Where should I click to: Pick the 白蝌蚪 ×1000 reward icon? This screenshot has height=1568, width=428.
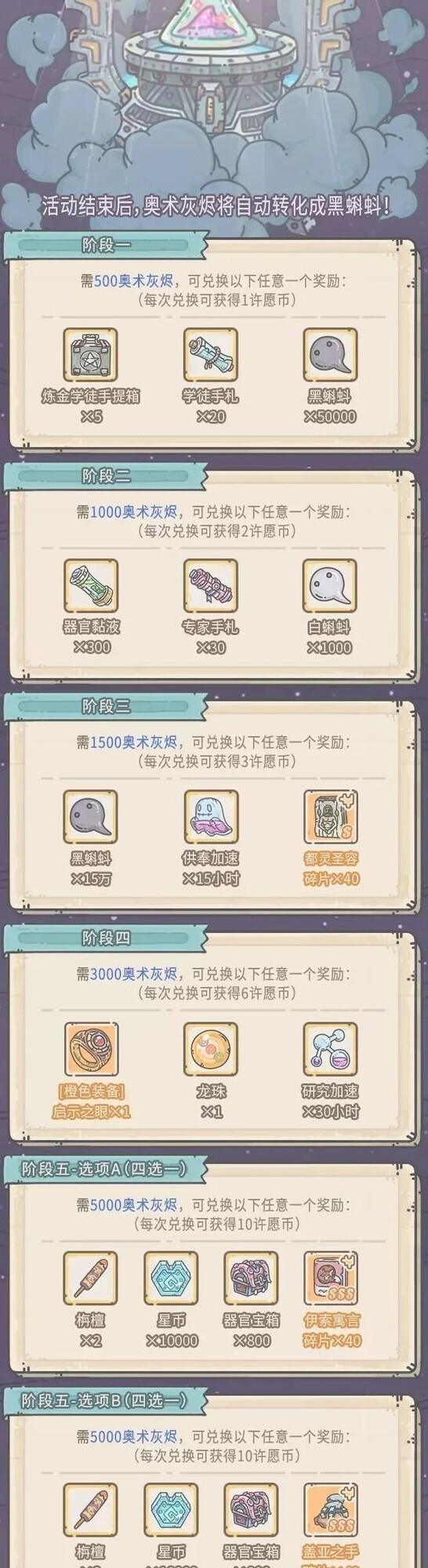click(330, 586)
